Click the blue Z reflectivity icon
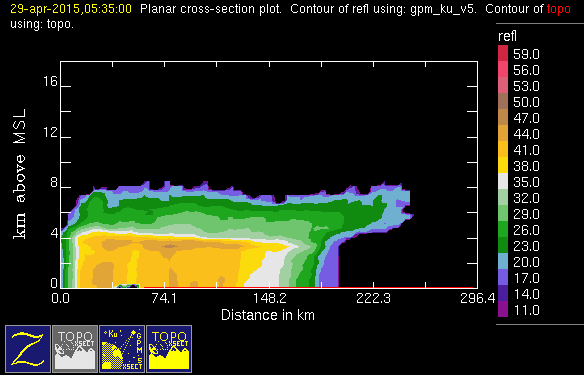 28,349
